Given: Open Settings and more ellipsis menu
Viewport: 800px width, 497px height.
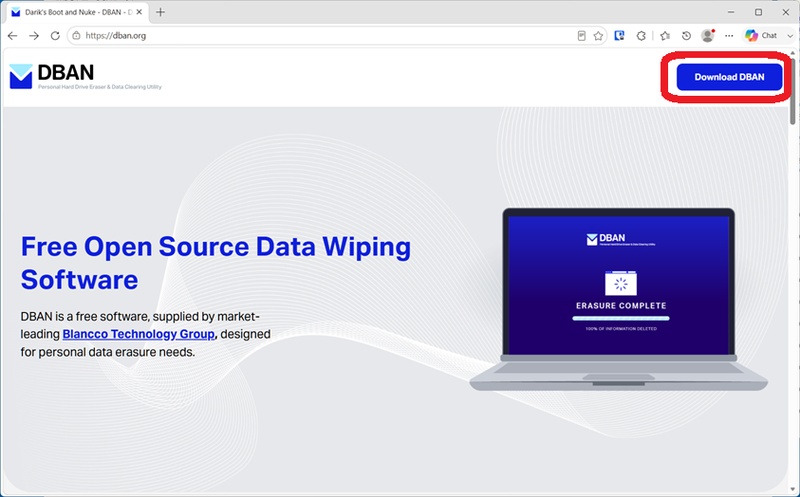Looking at the screenshot, I should pyautogui.click(x=729, y=36).
